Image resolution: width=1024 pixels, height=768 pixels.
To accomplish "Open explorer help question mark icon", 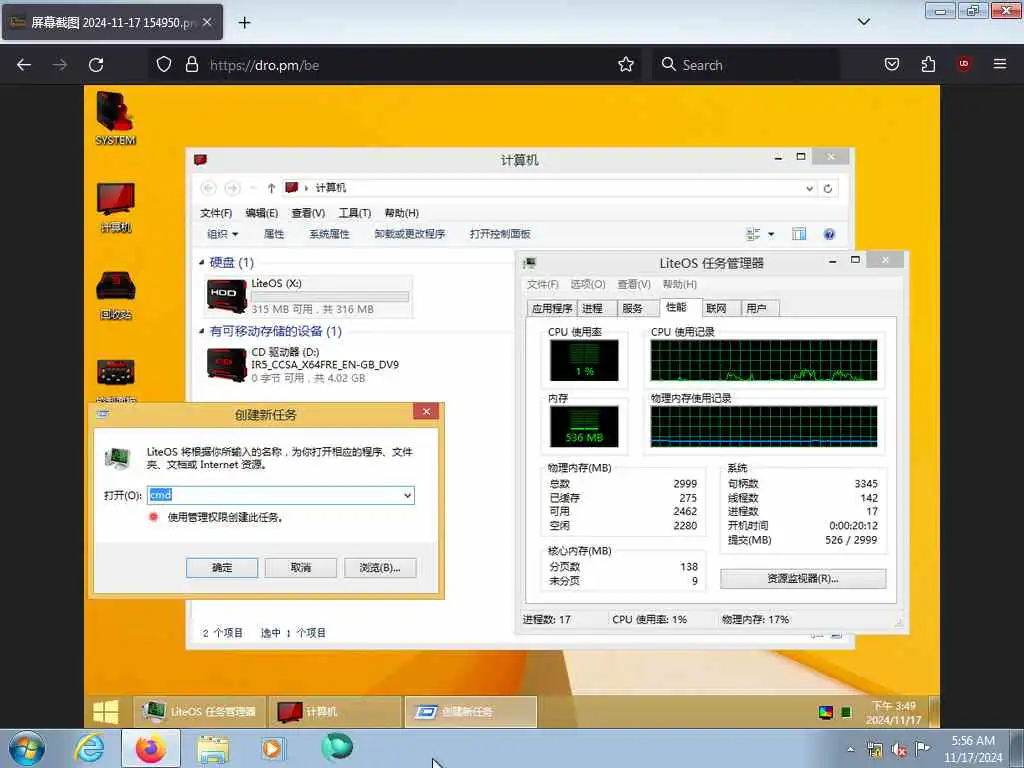I will (829, 234).
